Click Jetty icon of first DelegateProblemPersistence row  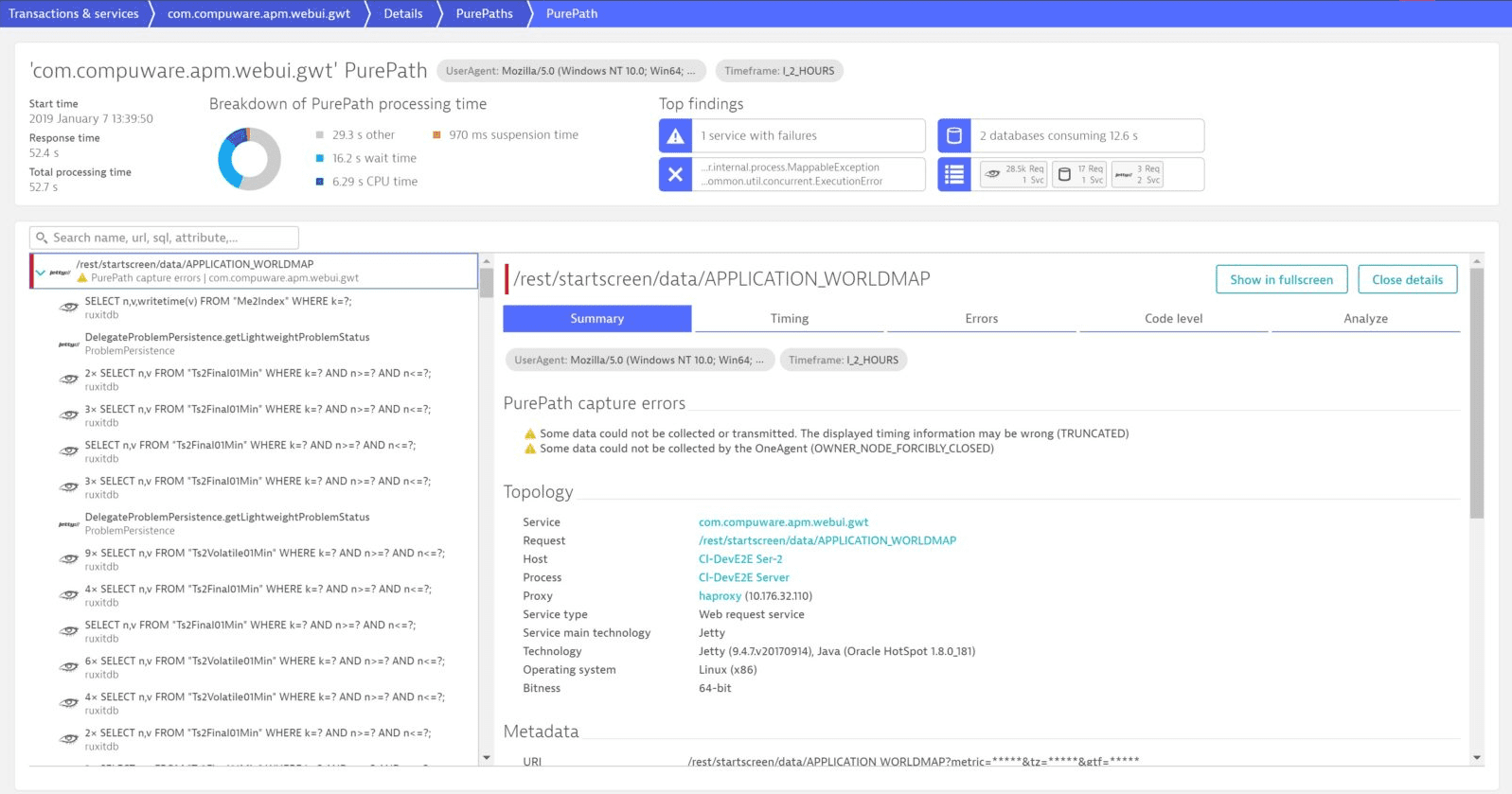pyautogui.click(x=69, y=344)
